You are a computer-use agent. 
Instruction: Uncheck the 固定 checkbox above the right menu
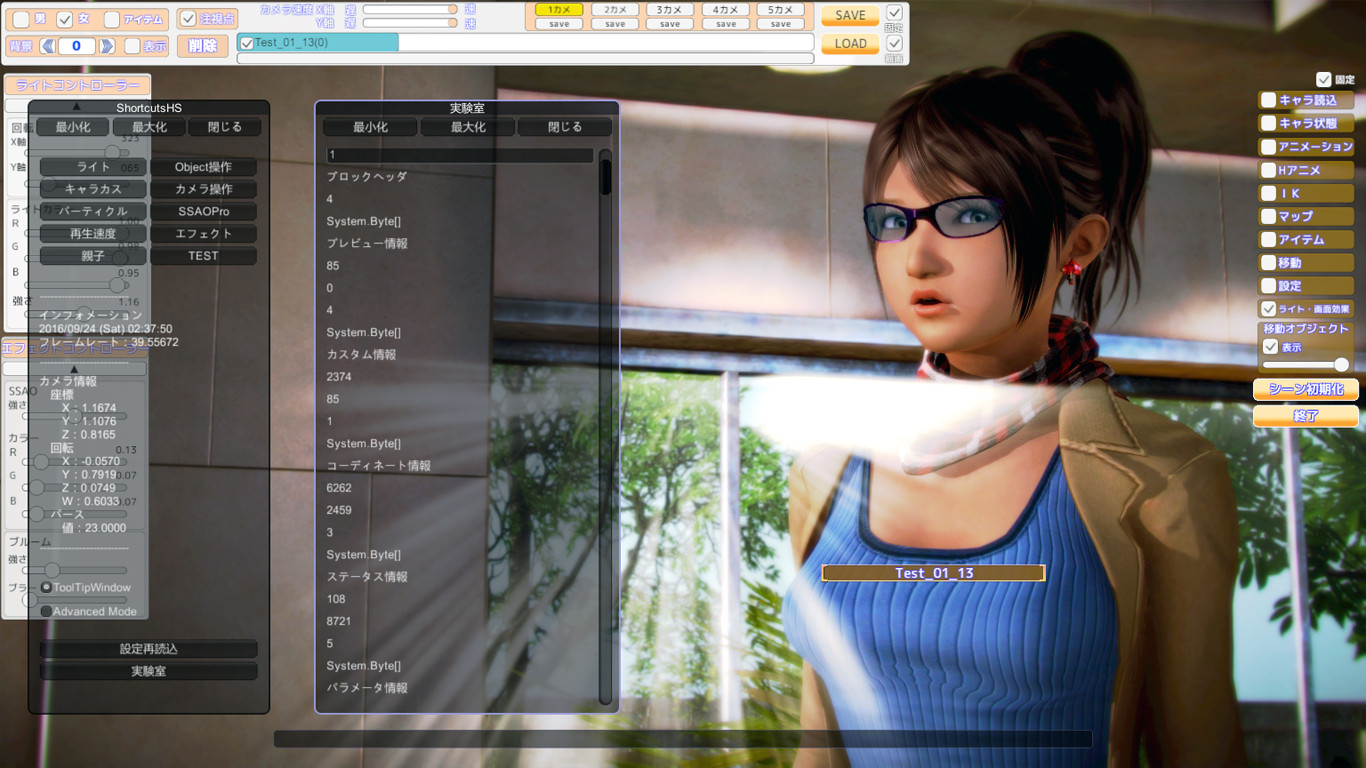coord(1324,79)
